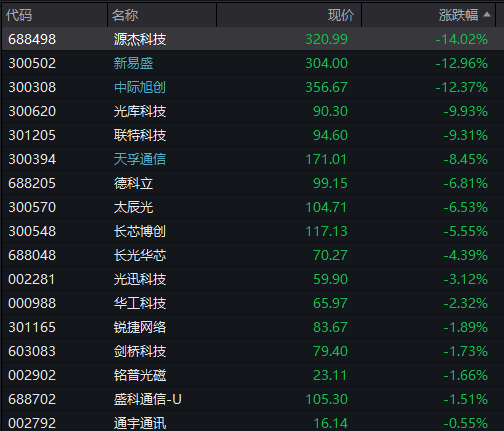Select stock code 300548
Viewport: 504px width, 431px height.
(32, 231)
